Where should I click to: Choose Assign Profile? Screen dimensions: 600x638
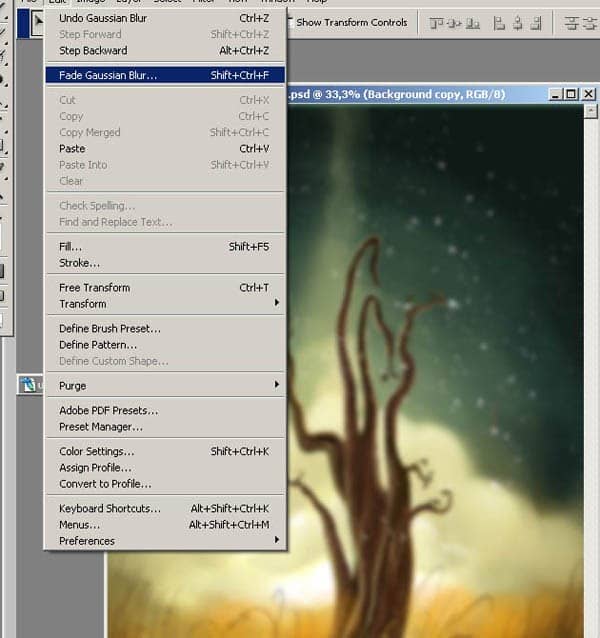click(x=165, y=468)
